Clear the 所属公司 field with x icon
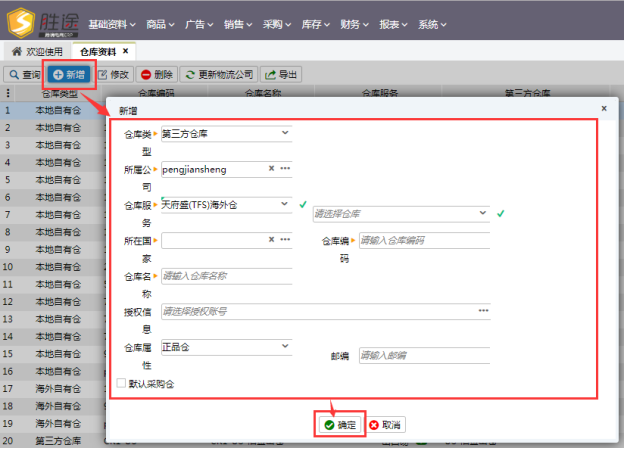Image resolution: width=624 pixels, height=449 pixels. (x=271, y=169)
